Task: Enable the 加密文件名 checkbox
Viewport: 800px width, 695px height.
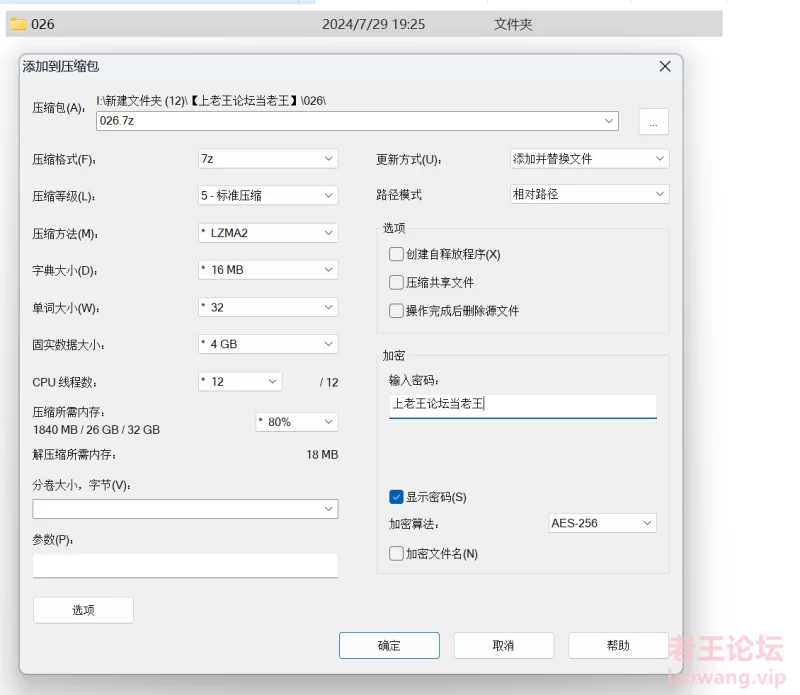Action: point(396,554)
